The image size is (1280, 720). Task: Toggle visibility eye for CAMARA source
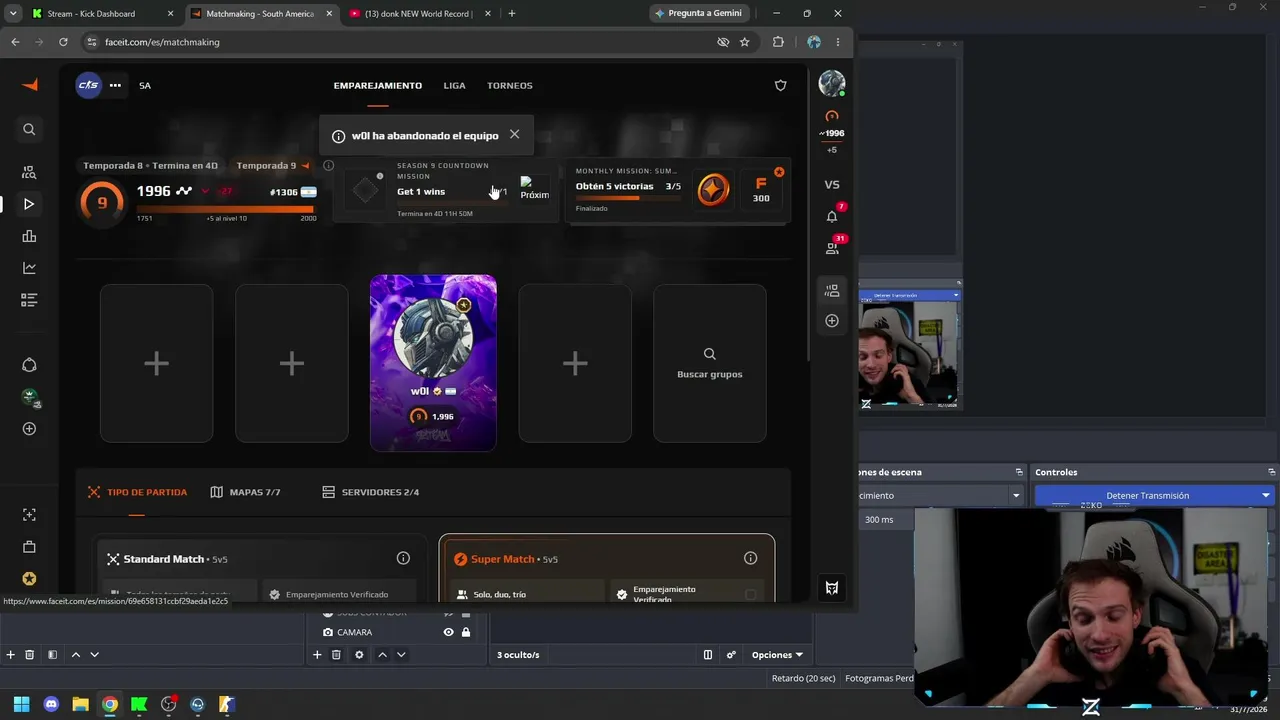pos(448,632)
